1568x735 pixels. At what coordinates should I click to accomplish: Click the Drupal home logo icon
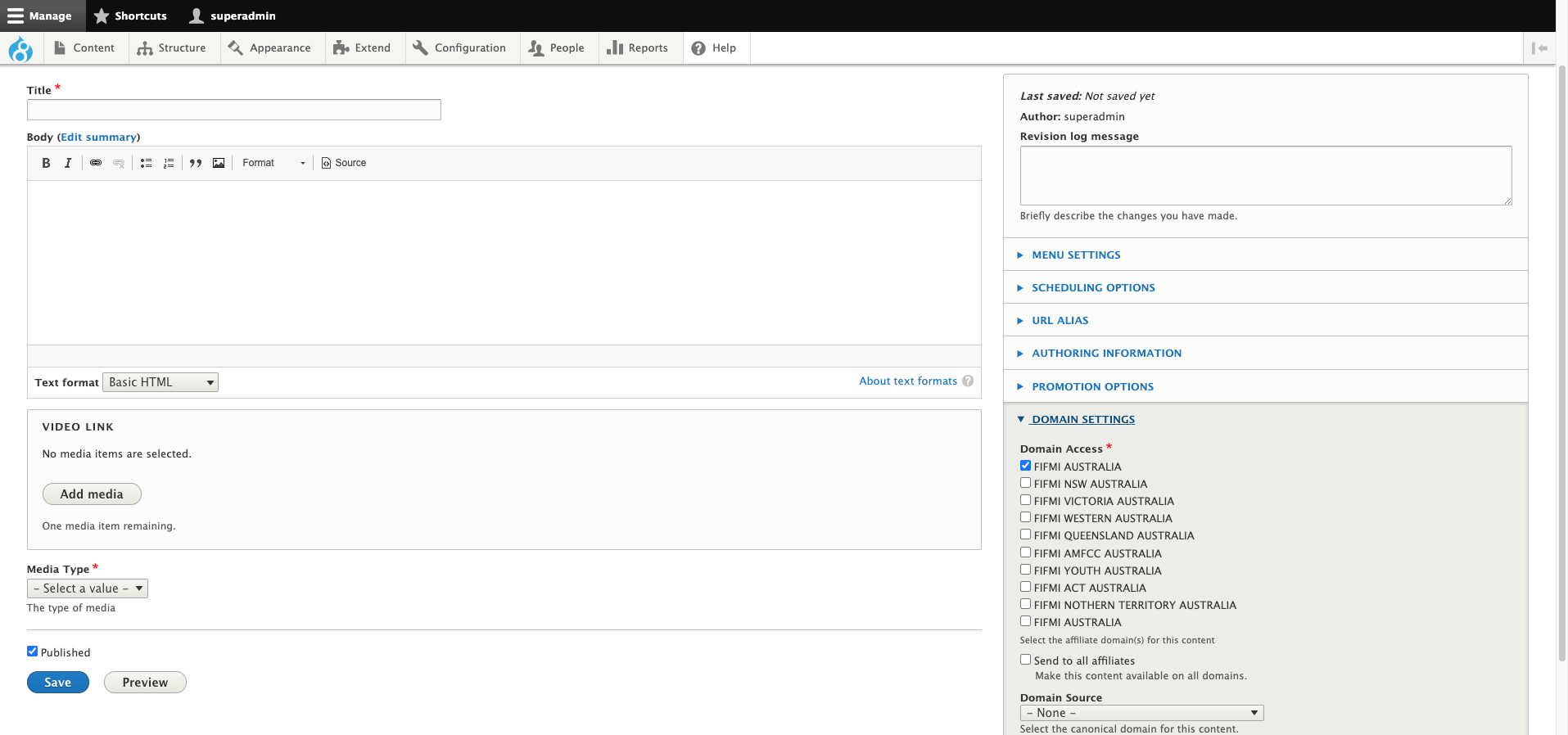click(x=20, y=49)
